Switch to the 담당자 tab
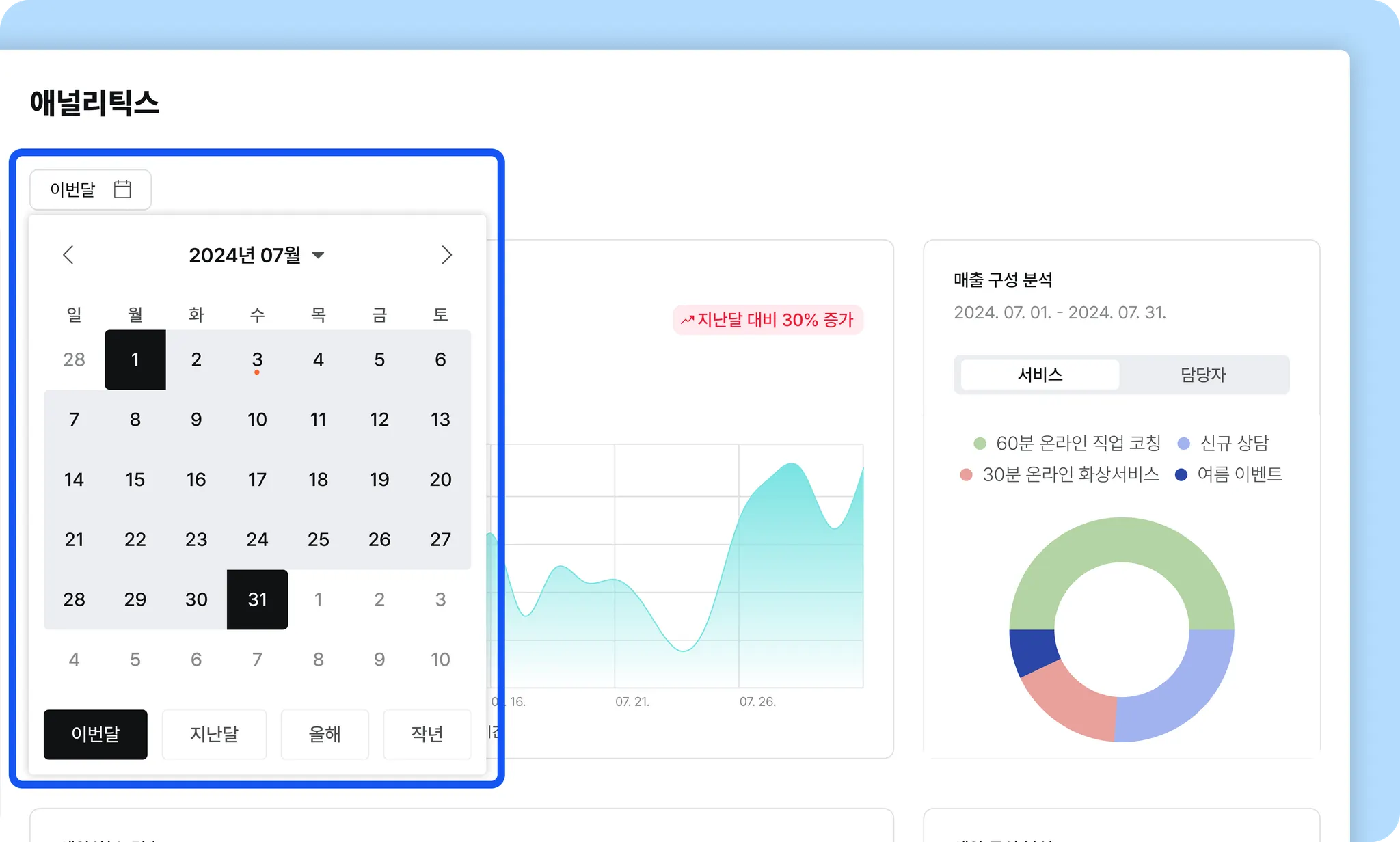The width and height of the screenshot is (1400, 842). click(1203, 375)
